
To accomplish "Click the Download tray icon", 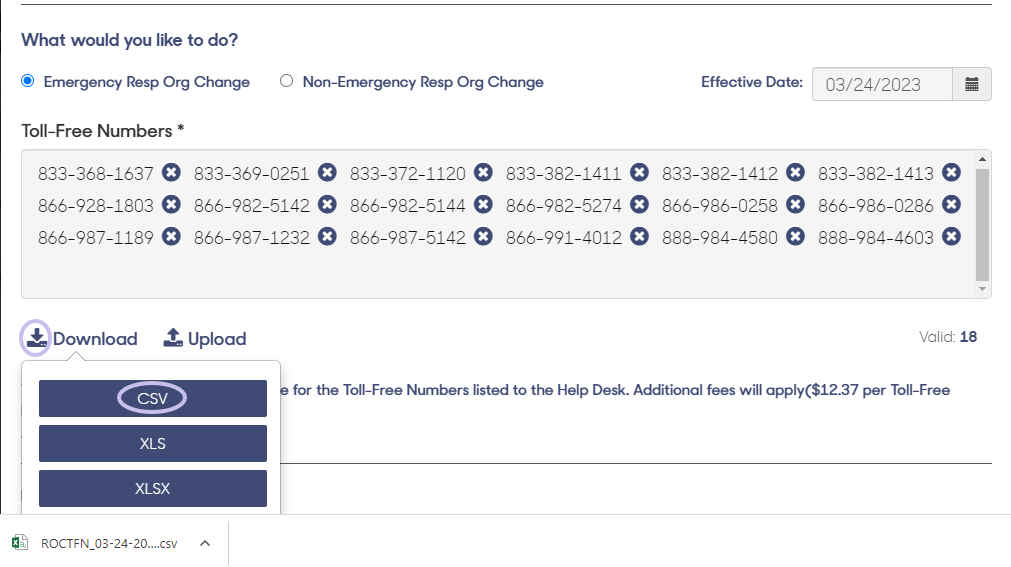I will pyautogui.click(x=36, y=337).
